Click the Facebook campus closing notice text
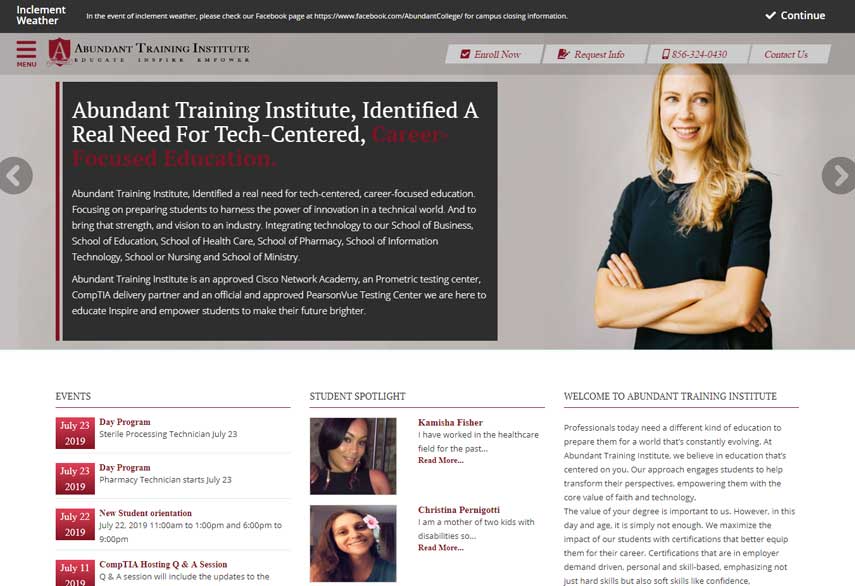855x586 pixels. (x=327, y=16)
